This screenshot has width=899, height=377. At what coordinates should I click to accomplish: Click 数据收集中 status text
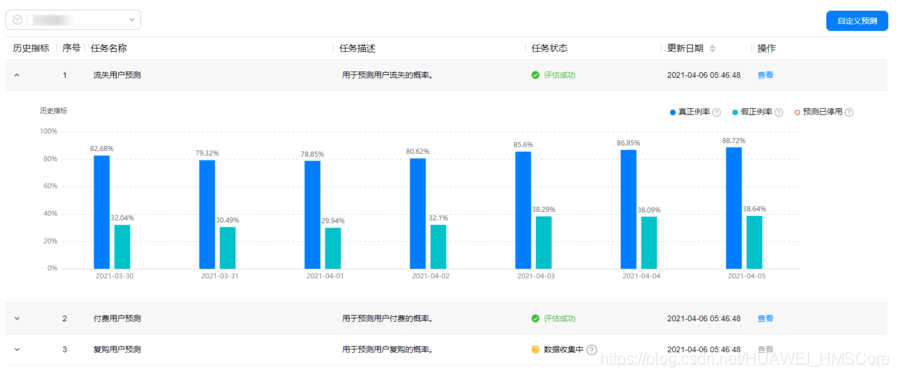[x=564, y=349]
